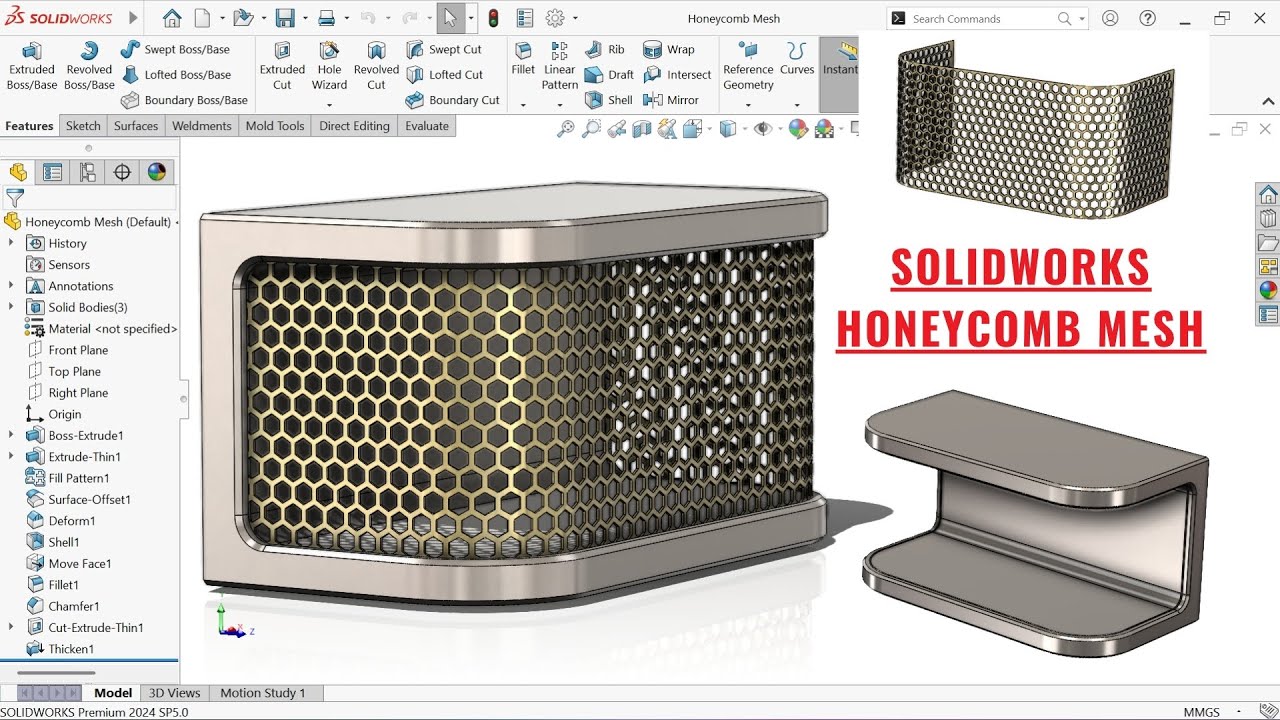The image size is (1280, 720).
Task: Choose Swept Boss/Base command
Action: pyautogui.click(x=175, y=49)
